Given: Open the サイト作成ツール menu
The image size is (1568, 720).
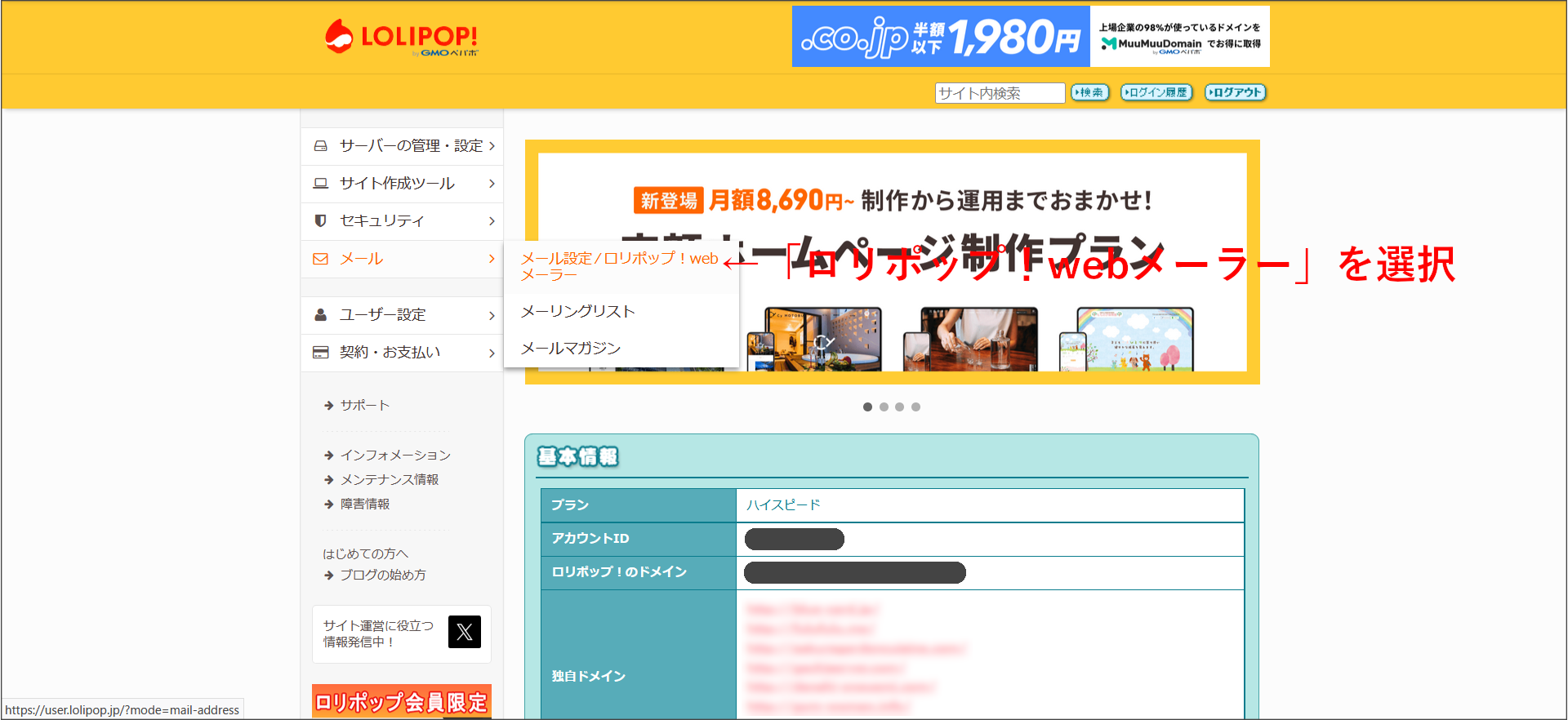Looking at the screenshot, I should click(x=402, y=184).
